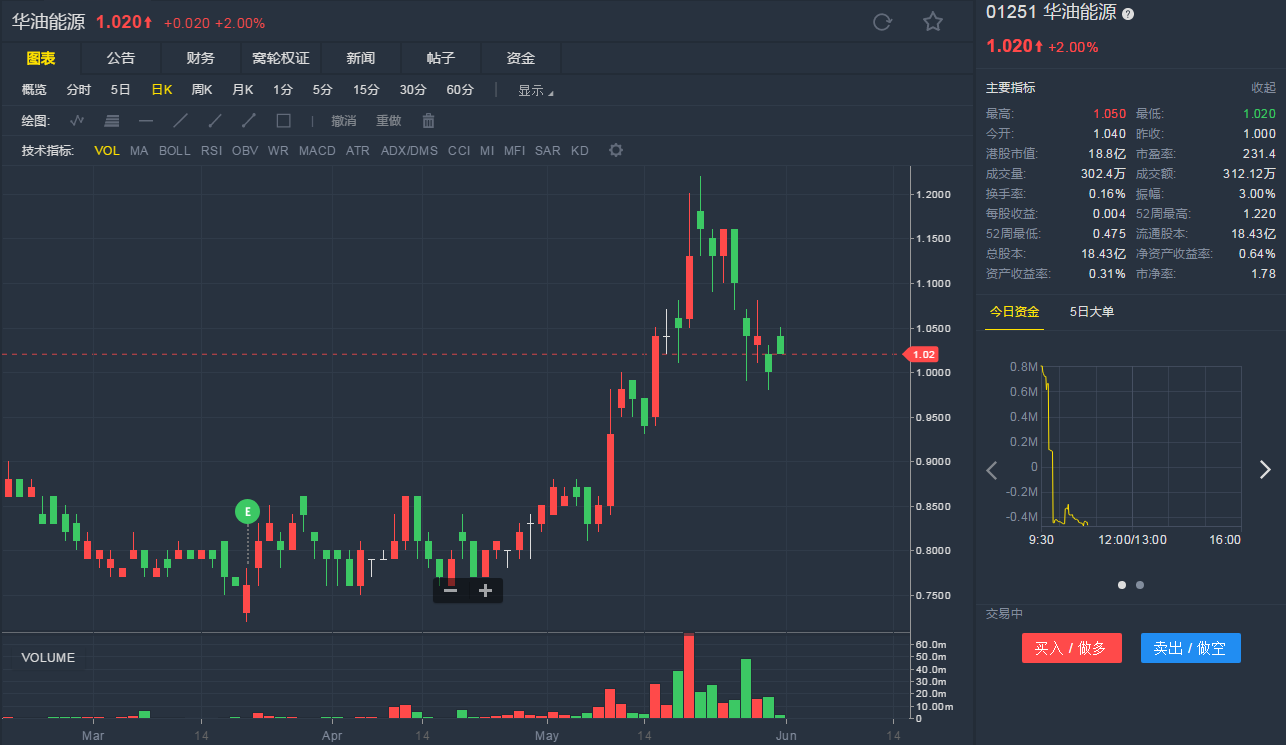Click 重做 to redo drawing
Viewport: 1286px width, 745px height.
pos(388,121)
